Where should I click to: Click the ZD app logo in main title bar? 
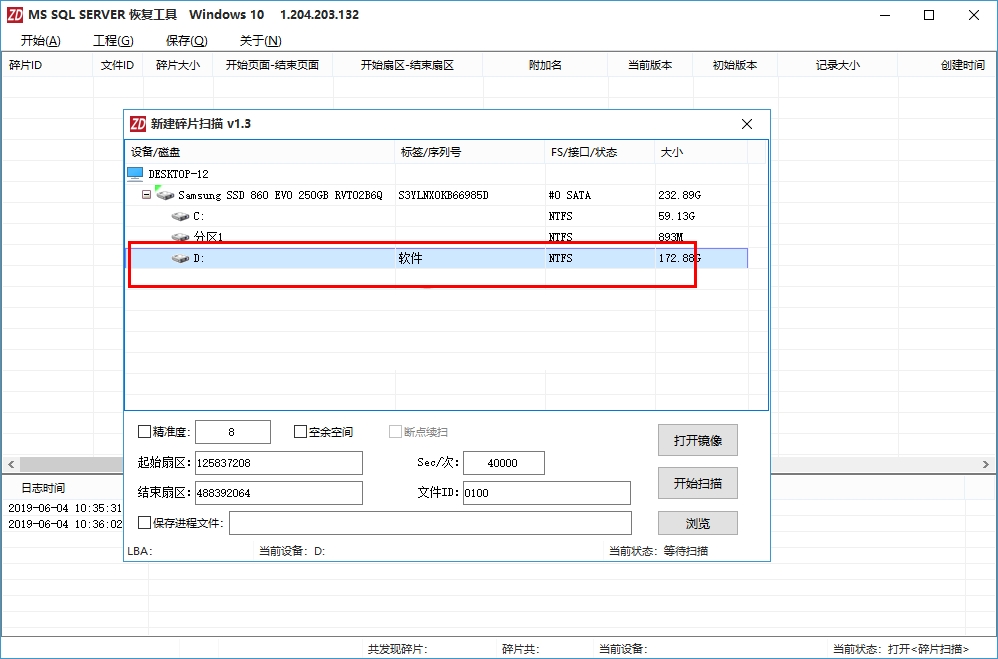click(15, 15)
